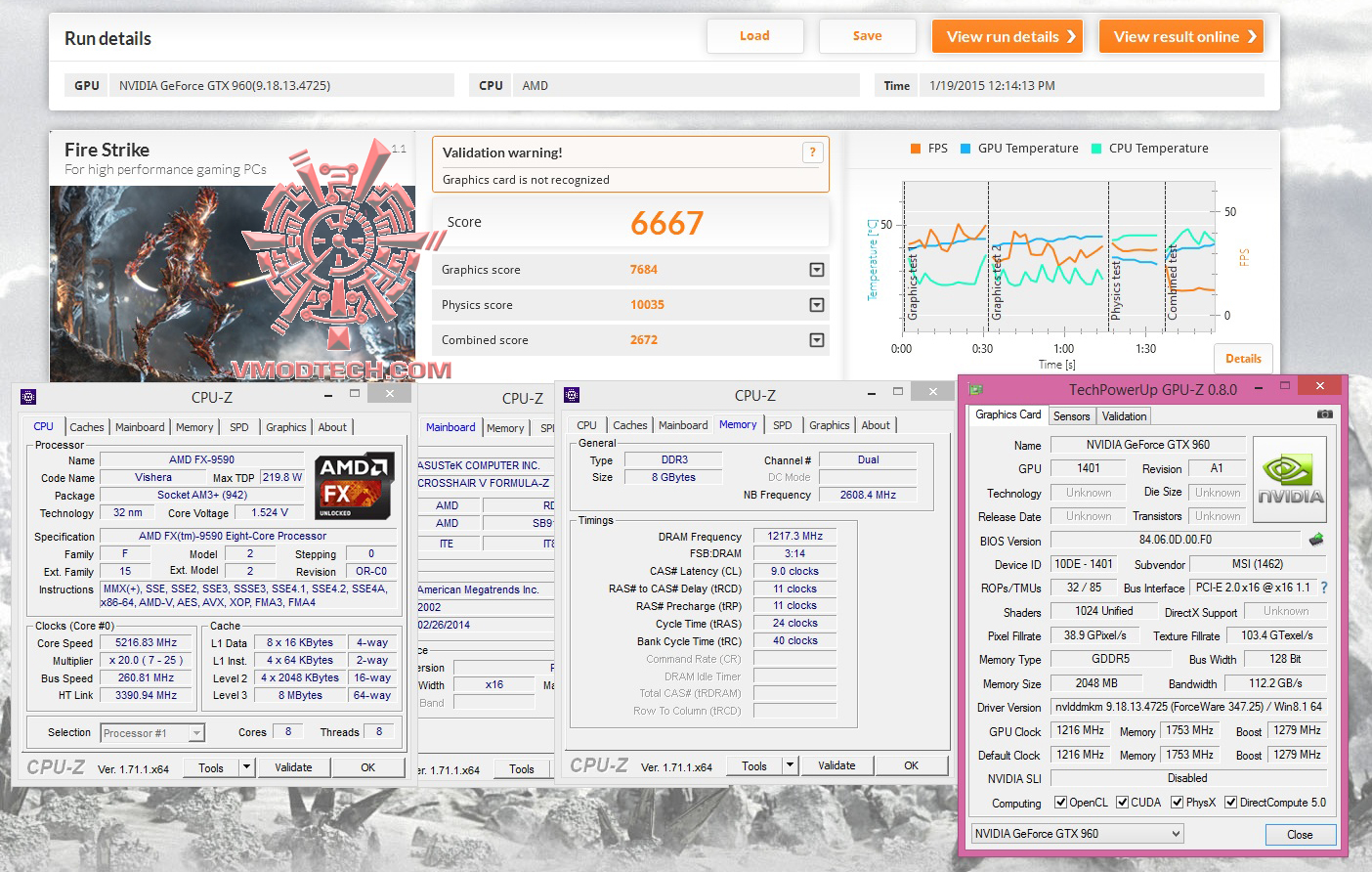Viewport: 1372px width, 872px height.
Task: Click the temperature and FPS chart
Action: [1058, 258]
